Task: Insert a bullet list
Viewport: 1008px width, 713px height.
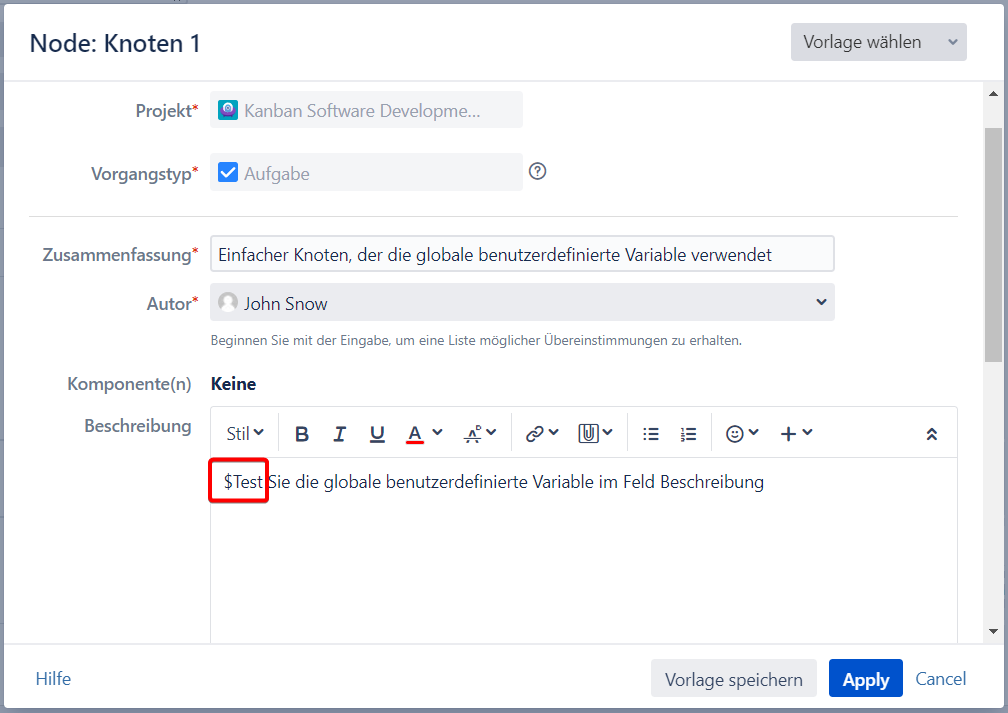Action: 651,434
